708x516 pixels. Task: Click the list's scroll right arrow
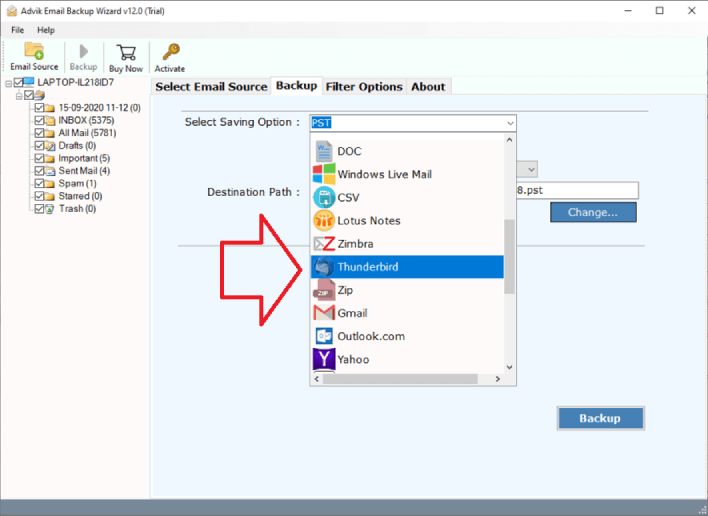(x=498, y=379)
